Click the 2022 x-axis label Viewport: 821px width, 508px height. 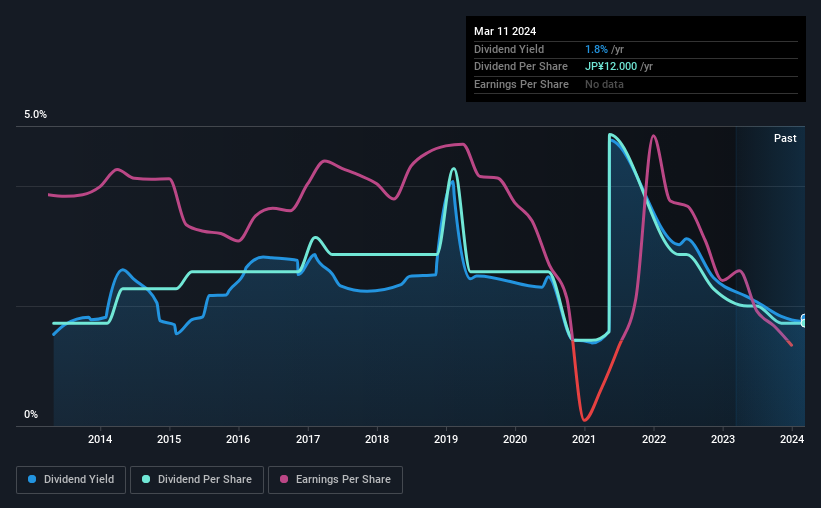(654, 439)
